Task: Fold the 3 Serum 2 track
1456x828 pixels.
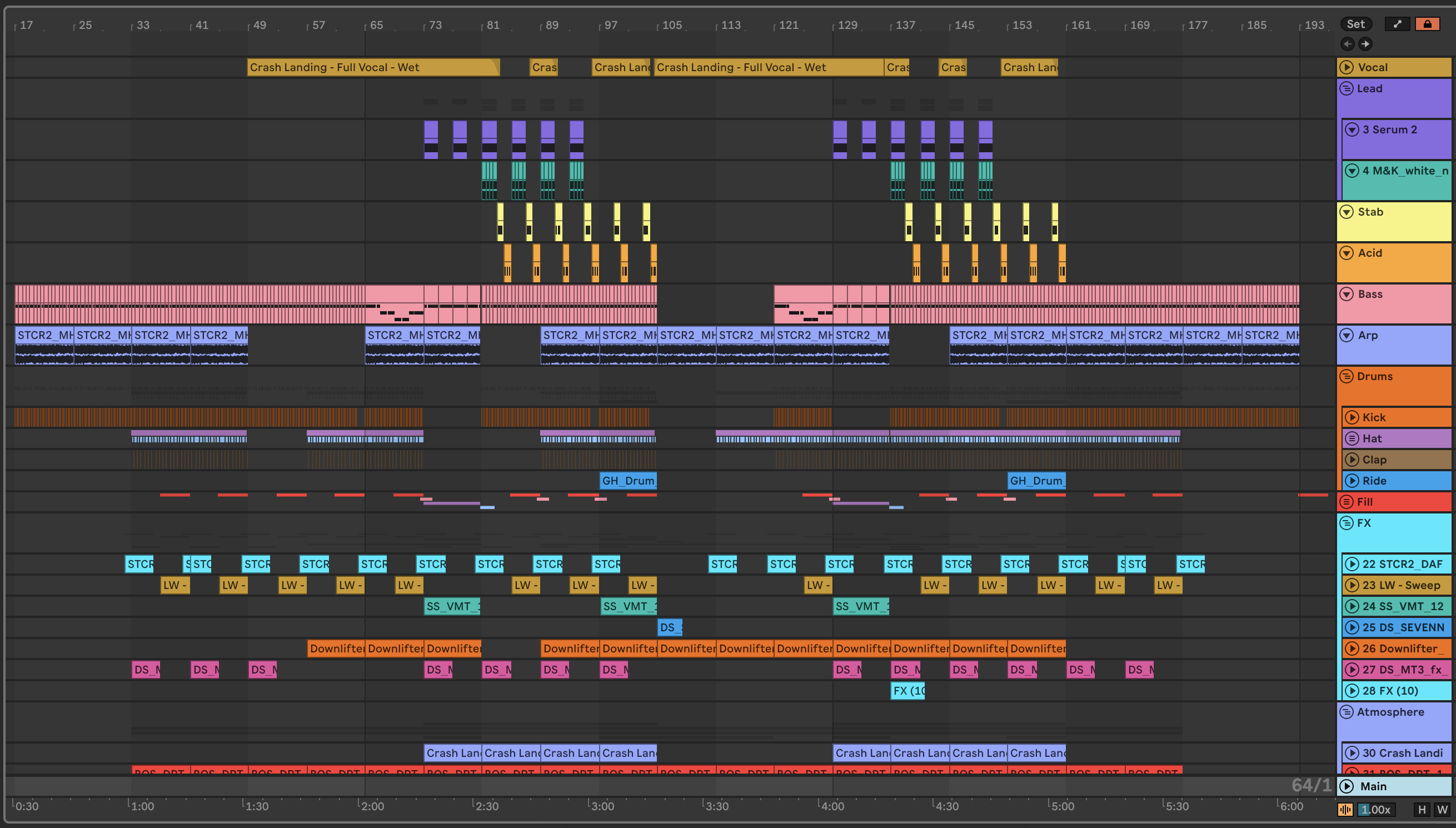Action: click(1352, 129)
